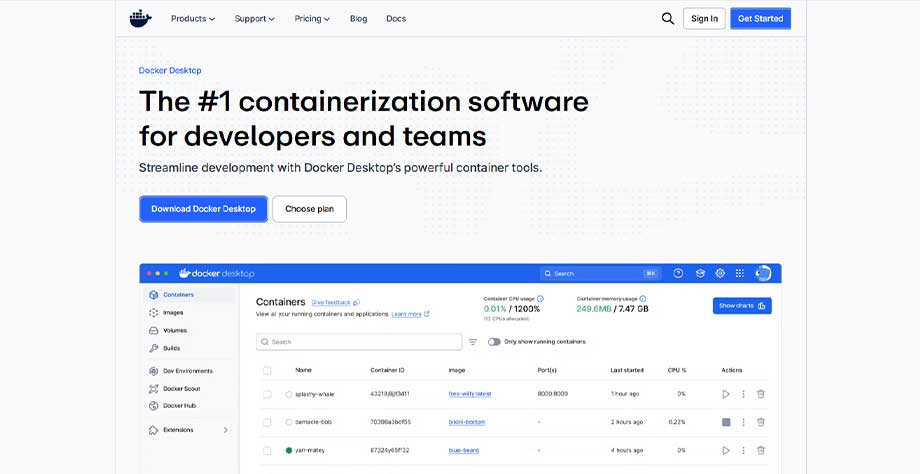Click the Get Started button
This screenshot has height=474, width=920.
point(760,19)
